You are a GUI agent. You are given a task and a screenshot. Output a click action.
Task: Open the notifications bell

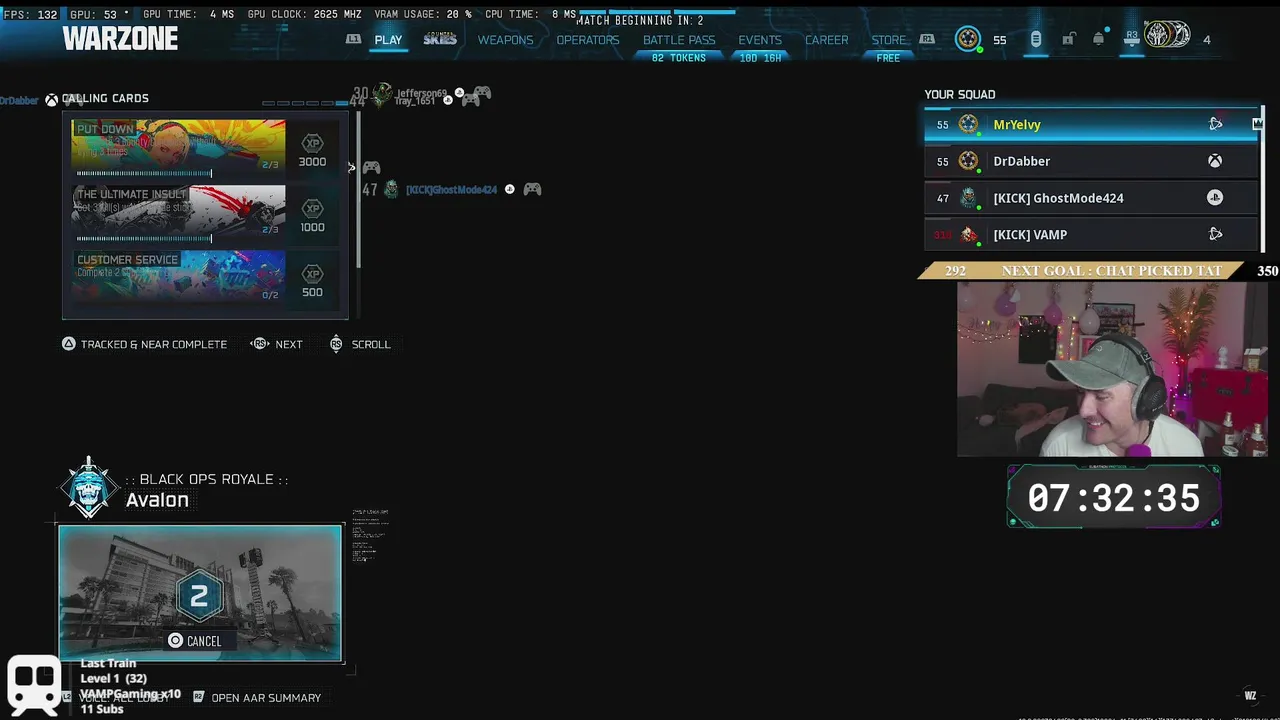tap(1099, 39)
